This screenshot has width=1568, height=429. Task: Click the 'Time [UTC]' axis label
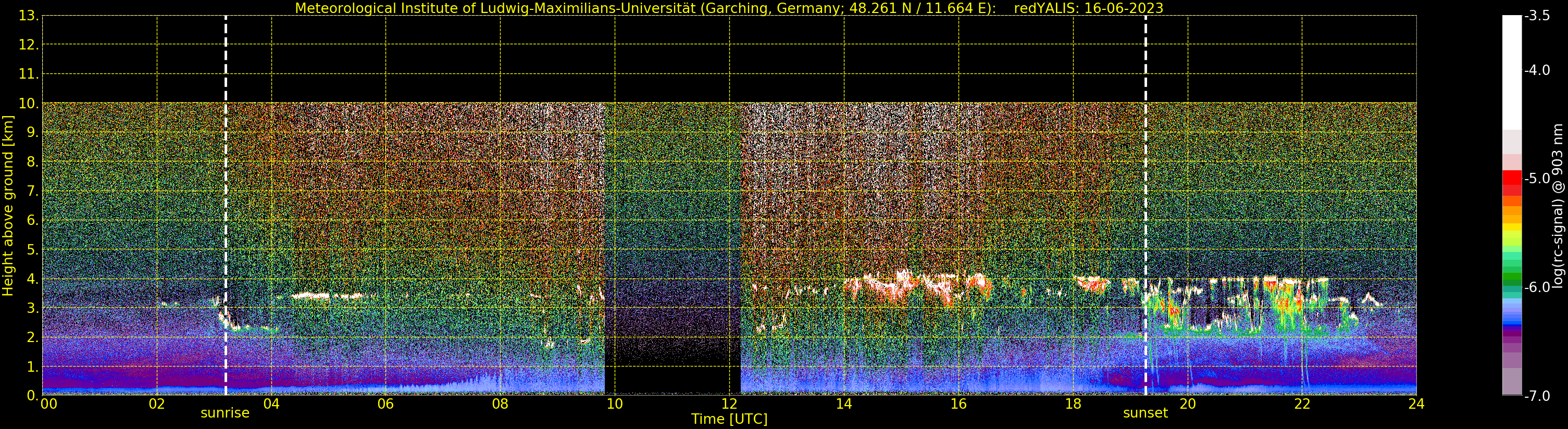729,419
